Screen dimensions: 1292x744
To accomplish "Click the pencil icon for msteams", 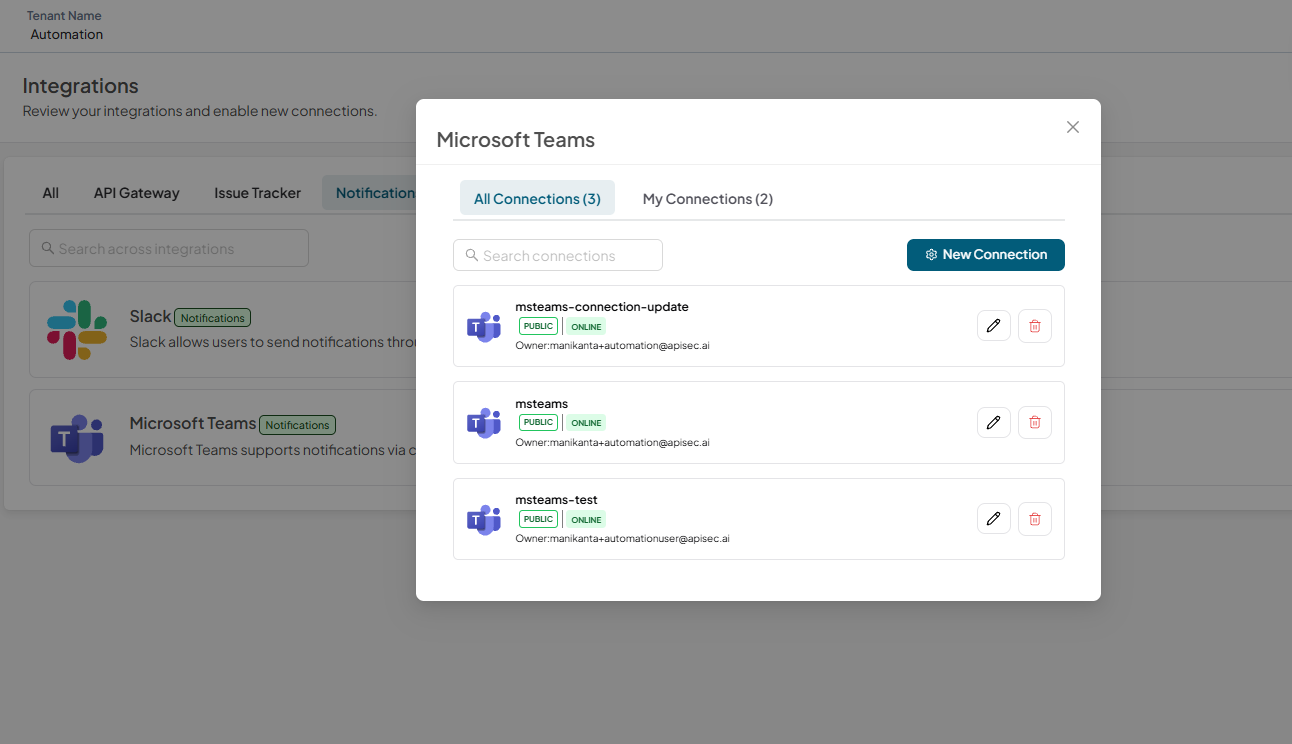I will click(x=993, y=422).
